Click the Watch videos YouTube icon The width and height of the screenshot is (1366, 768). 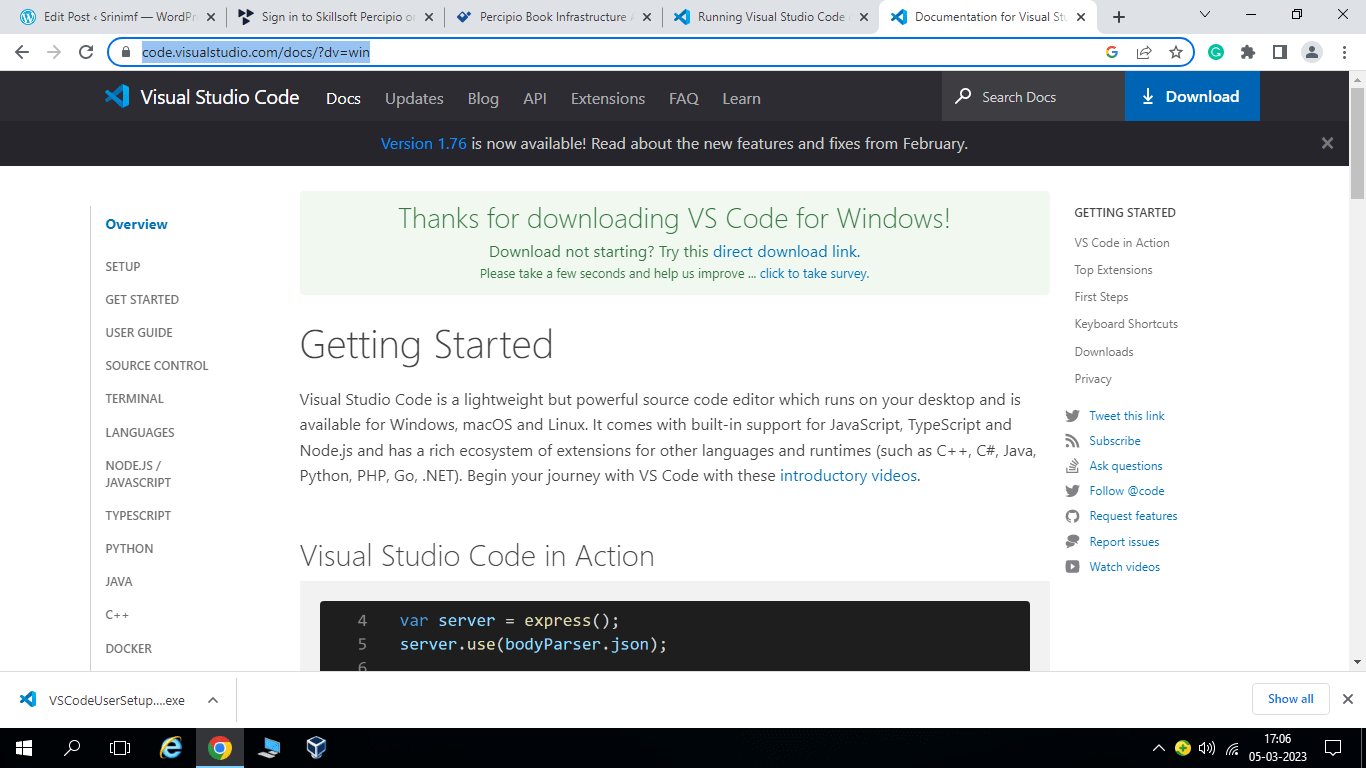(x=1072, y=567)
